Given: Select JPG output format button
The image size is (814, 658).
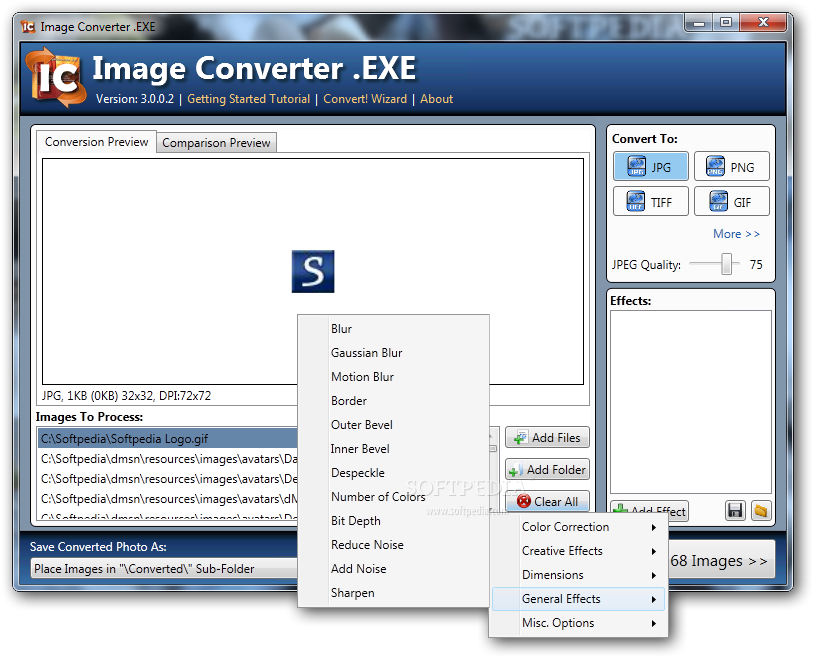Looking at the screenshot, I should (650, 166).
